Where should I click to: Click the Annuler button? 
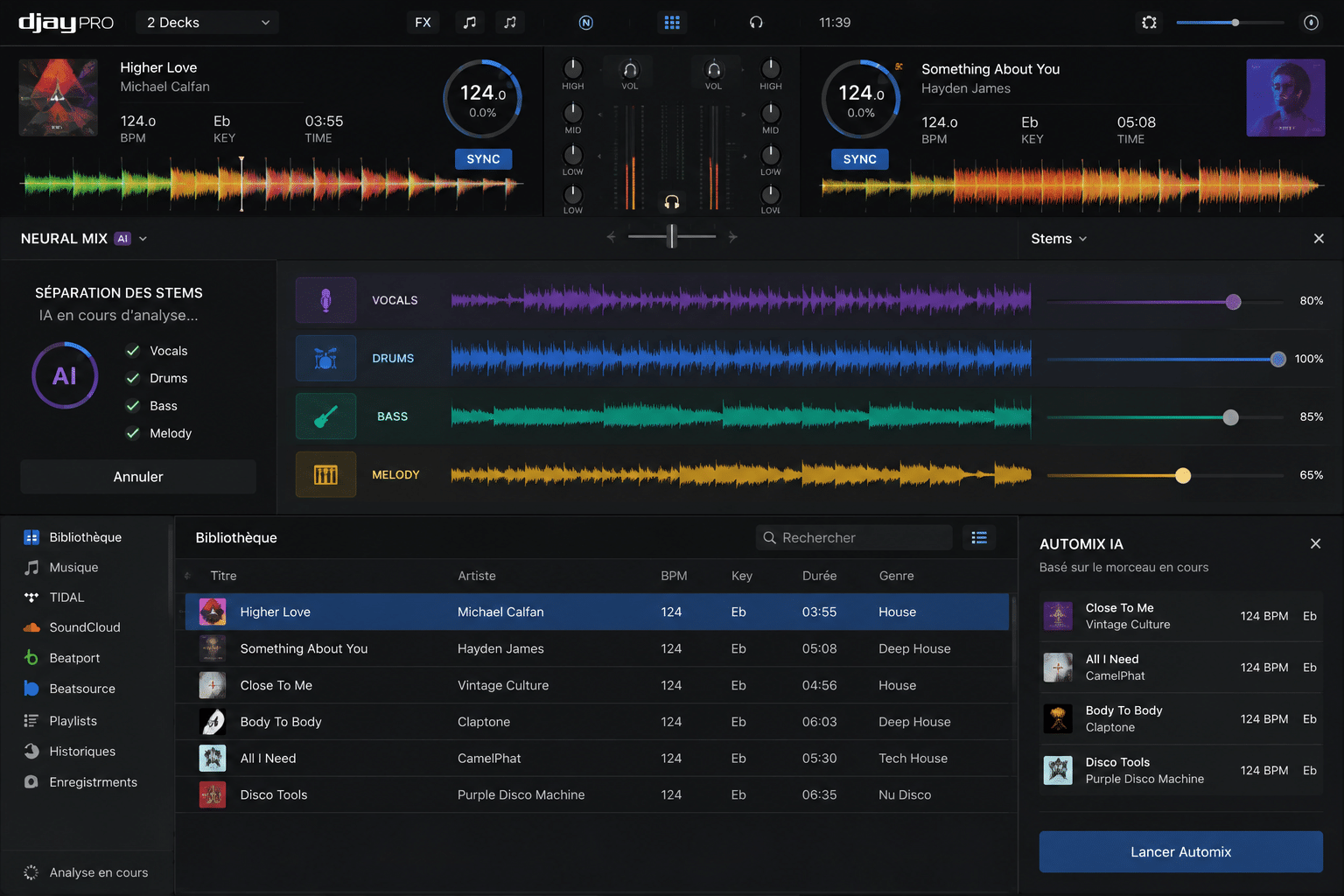pyautogui.click(x=138, y=477)
